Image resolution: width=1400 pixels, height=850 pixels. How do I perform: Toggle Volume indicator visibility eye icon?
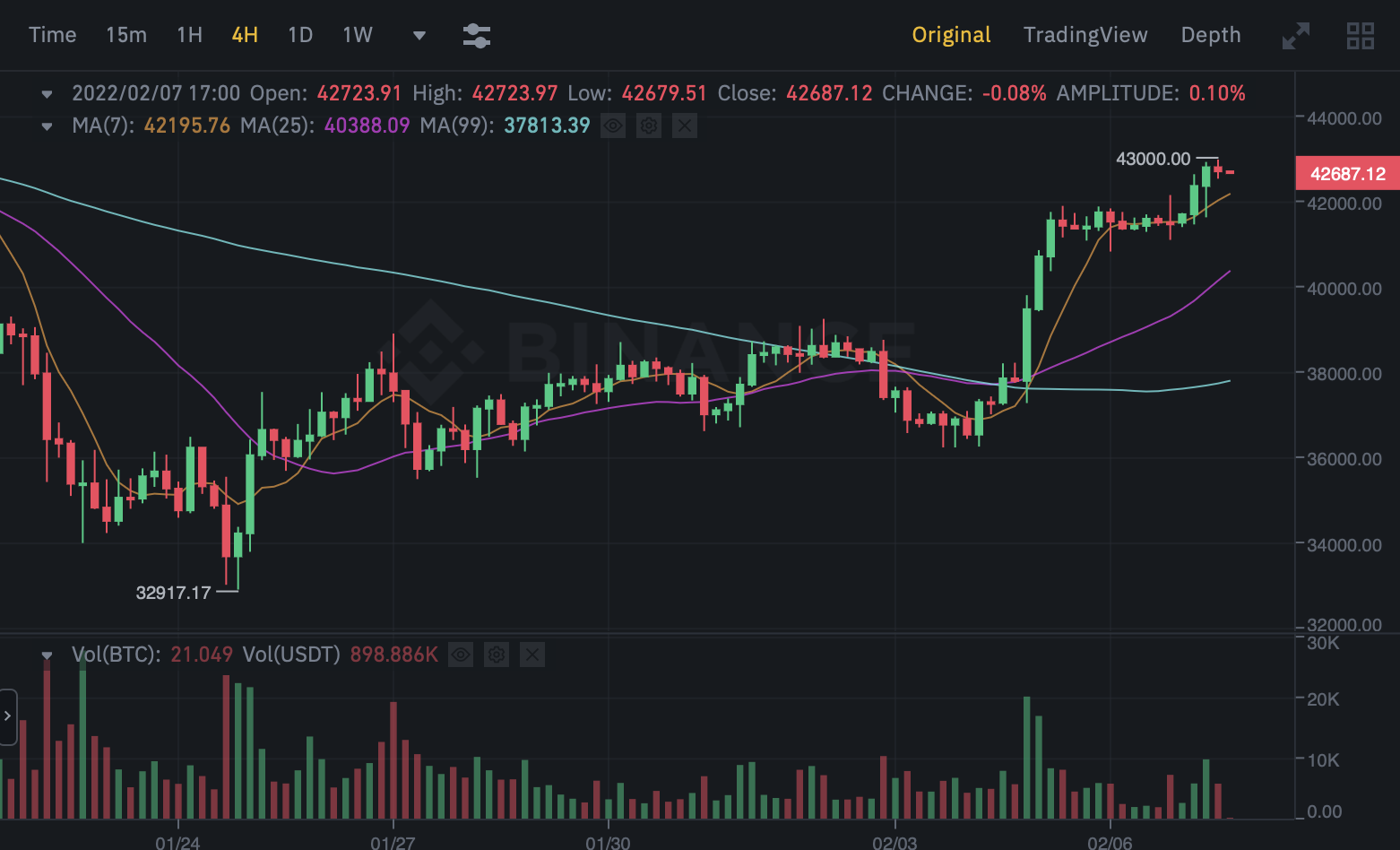461,655
